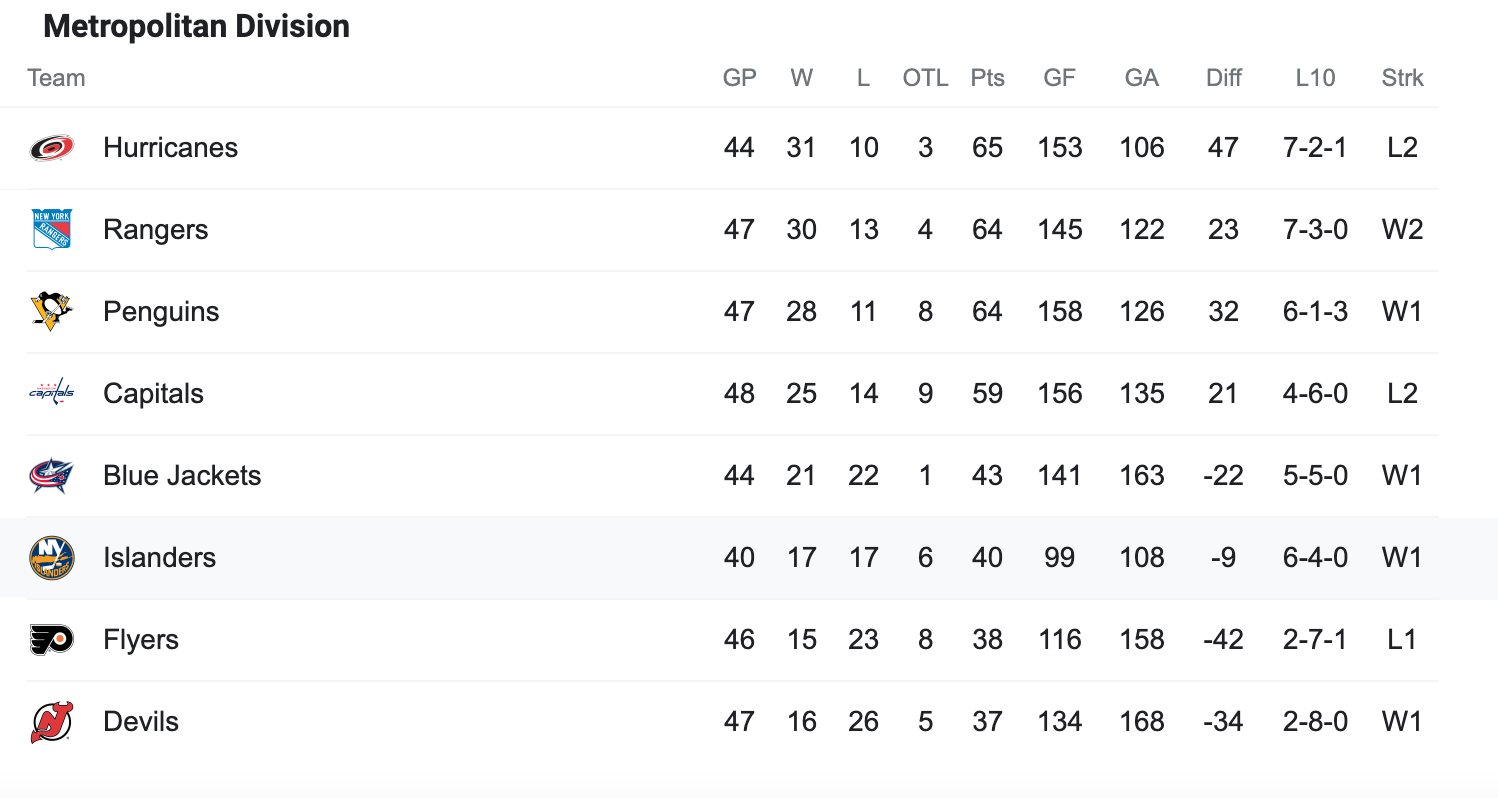Select the Flyers logo icon
Viewport: 1498px width, 798px height.
(51, 640)
